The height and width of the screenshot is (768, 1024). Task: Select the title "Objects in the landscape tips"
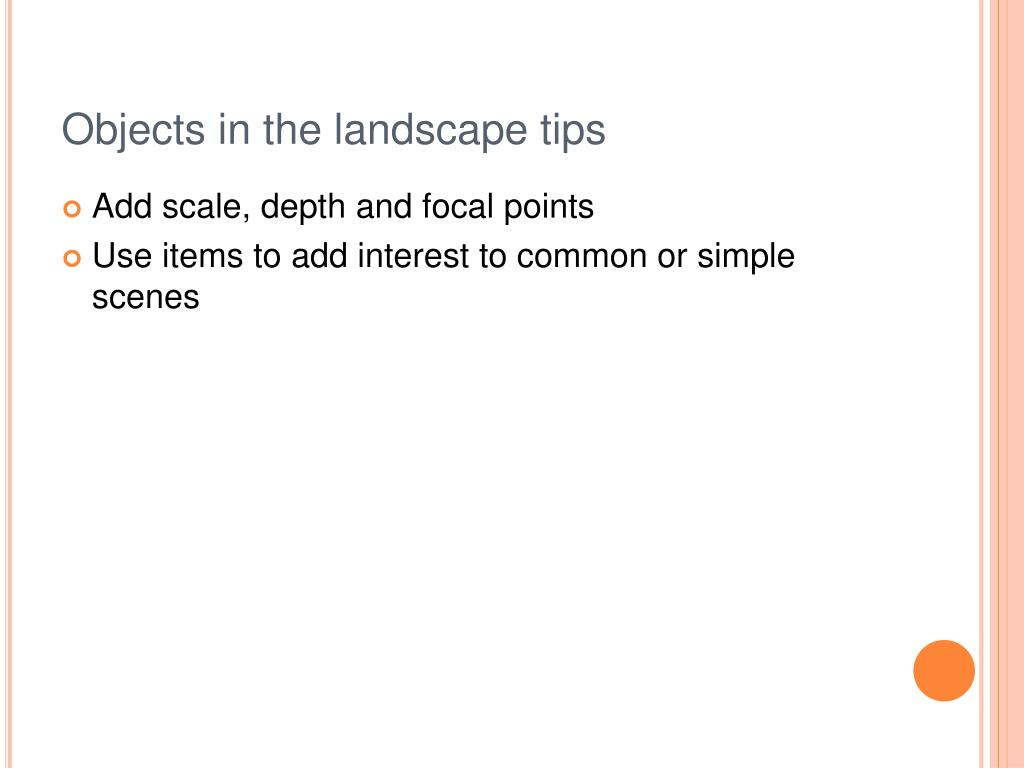(334, 131)
